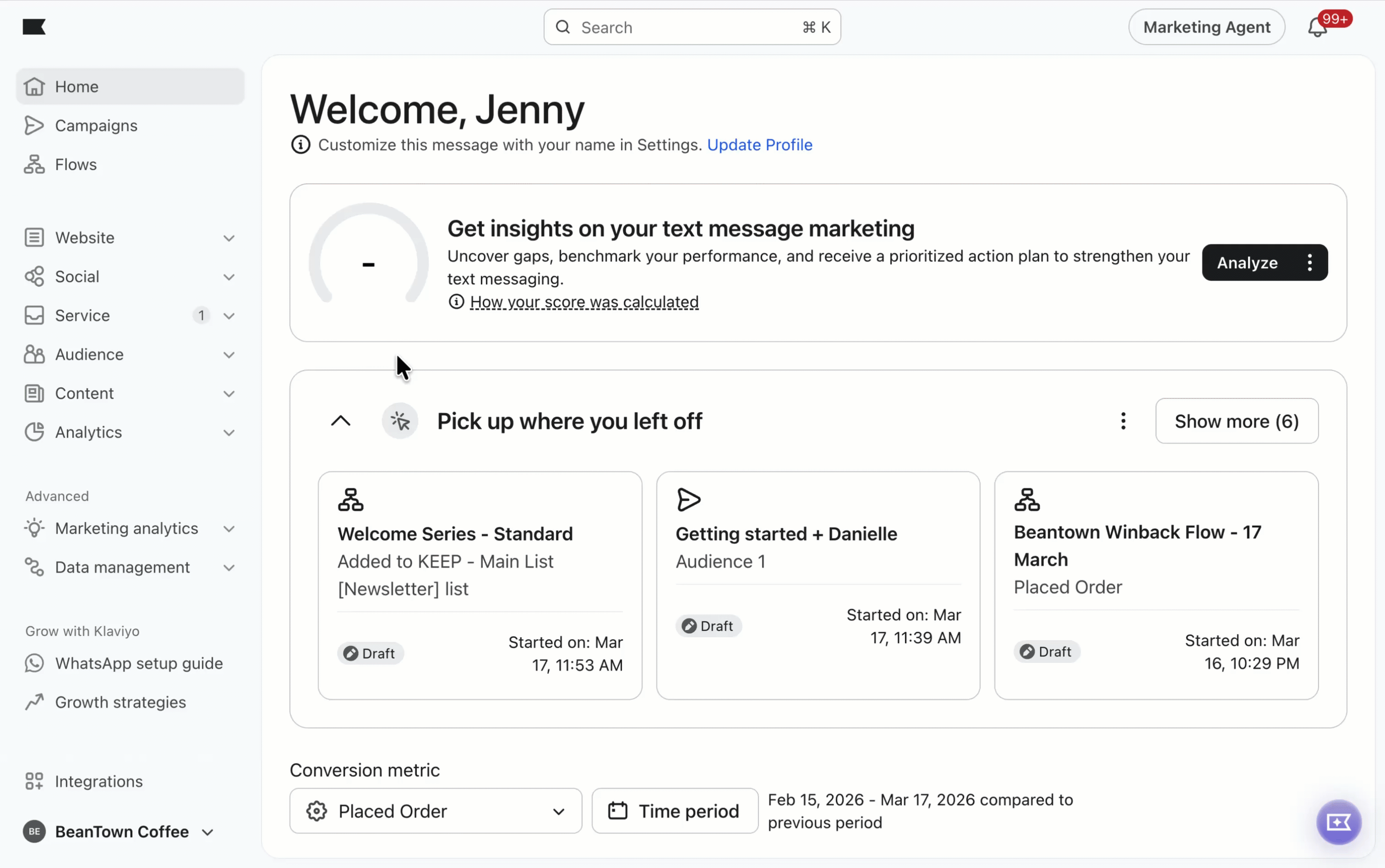Follow the Update Profile link

(759, 145)
